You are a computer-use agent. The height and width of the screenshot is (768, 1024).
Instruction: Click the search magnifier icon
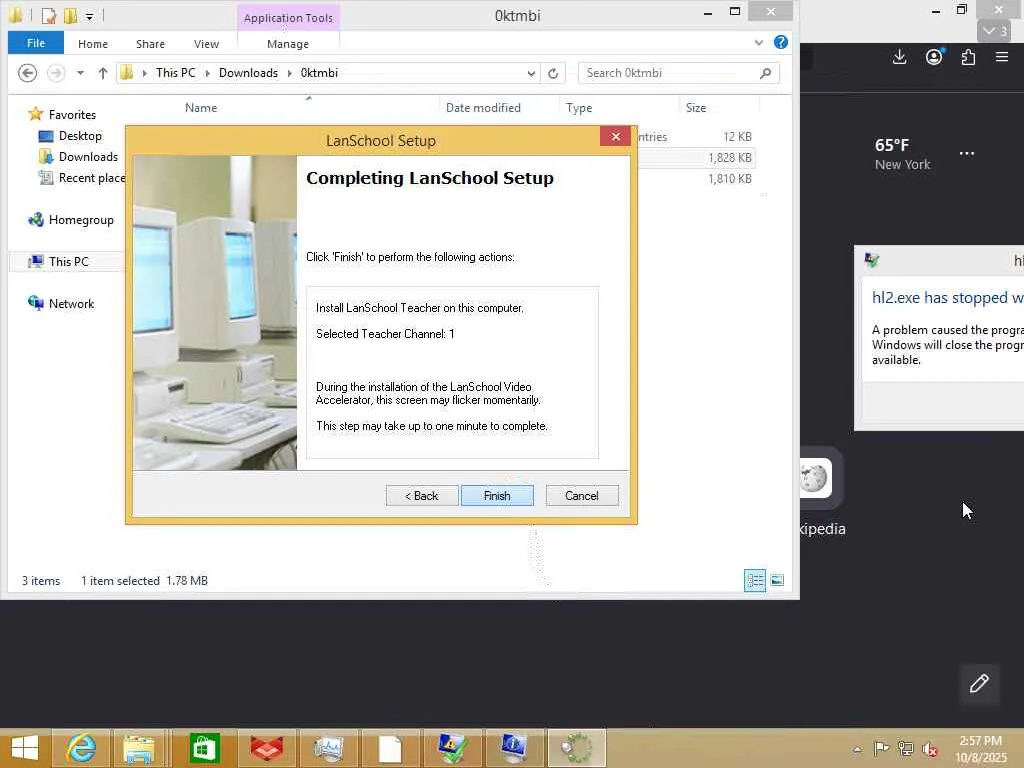click(x=765, y=73)
